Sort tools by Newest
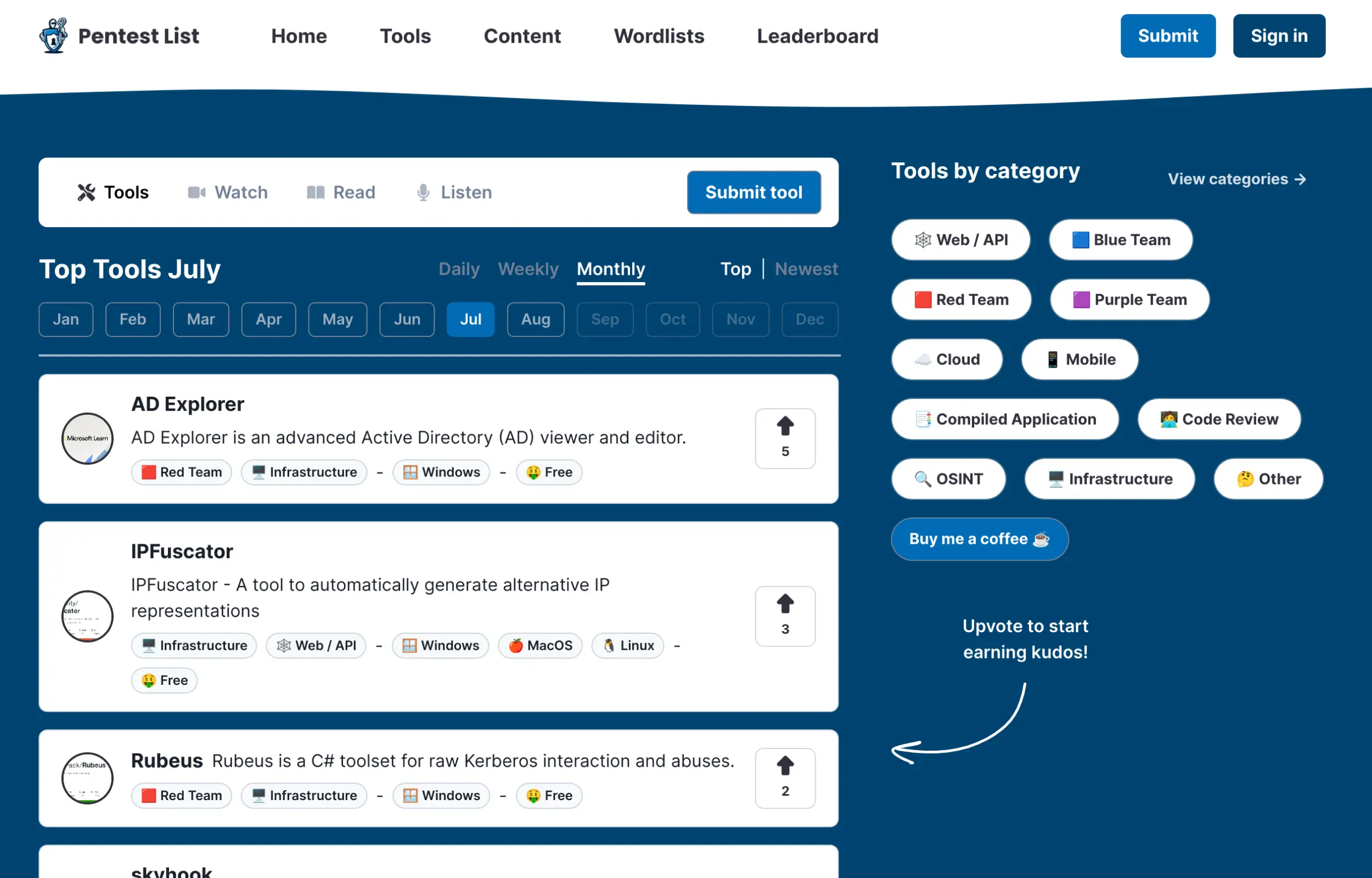 point(806,269)
